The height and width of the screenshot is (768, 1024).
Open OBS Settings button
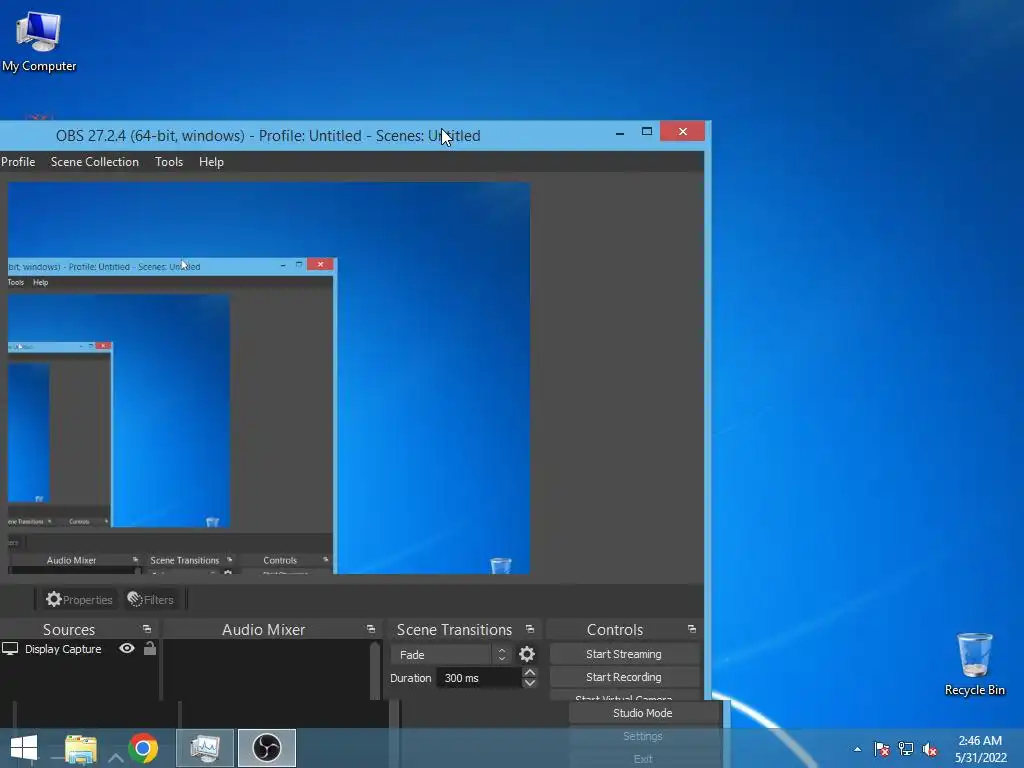[643, 736]
